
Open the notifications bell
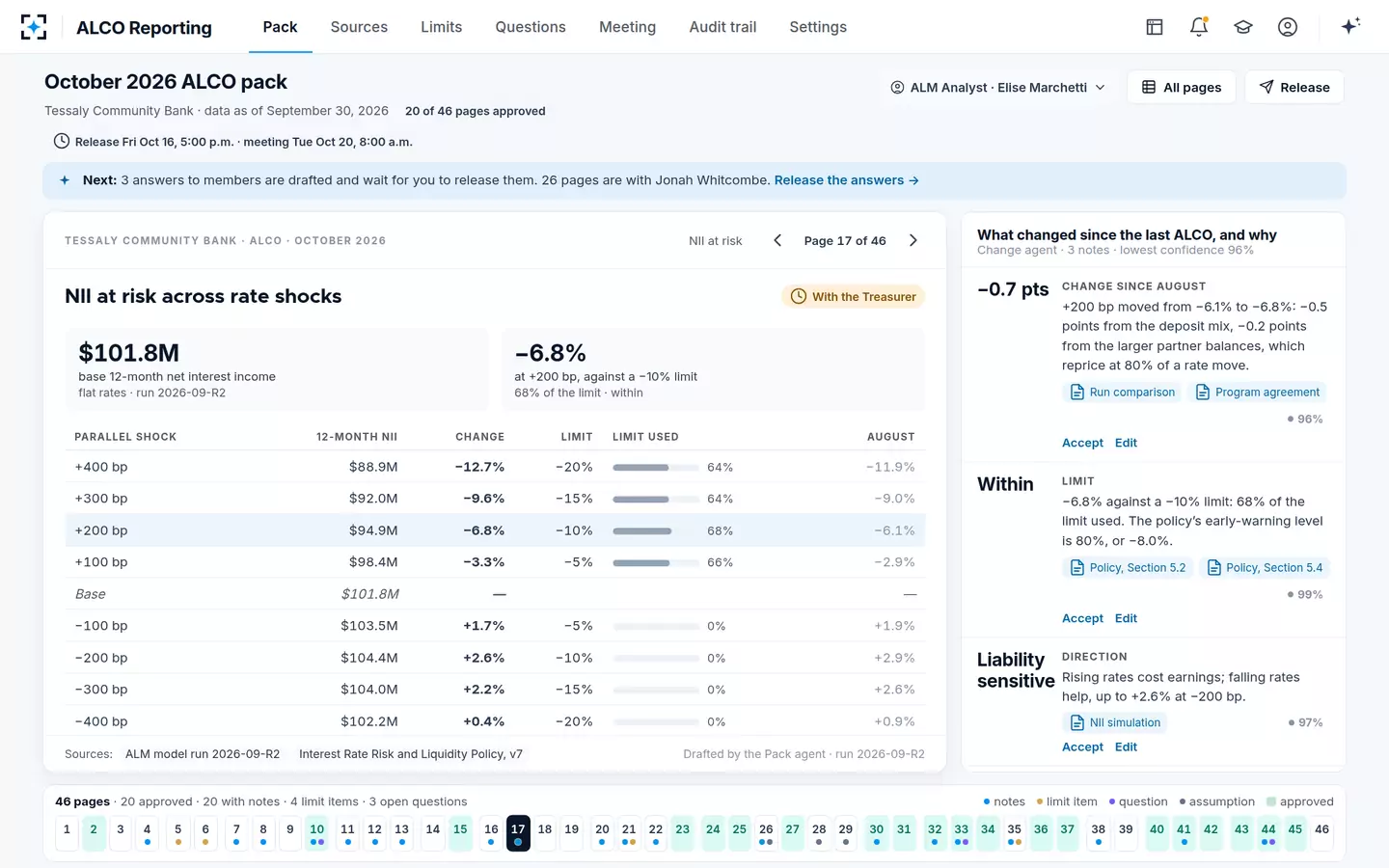click(1199, 27)
